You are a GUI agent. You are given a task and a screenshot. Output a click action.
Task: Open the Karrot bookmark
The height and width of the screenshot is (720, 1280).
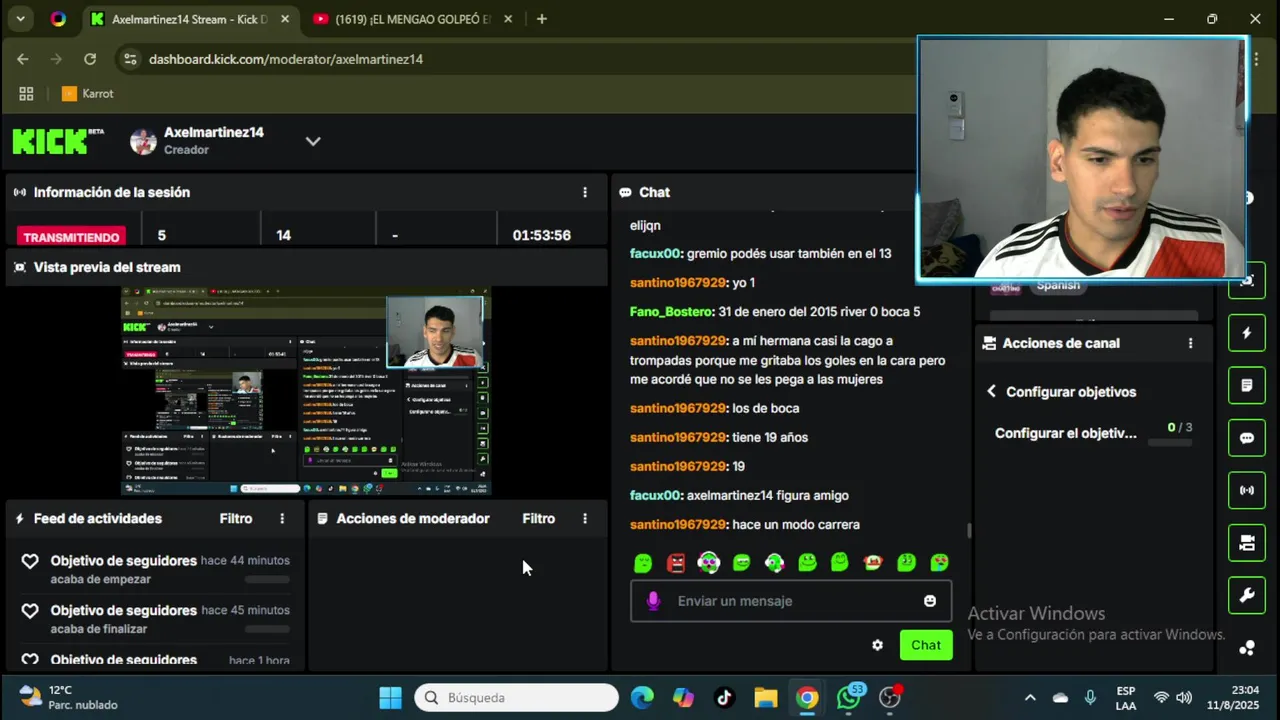88,93
